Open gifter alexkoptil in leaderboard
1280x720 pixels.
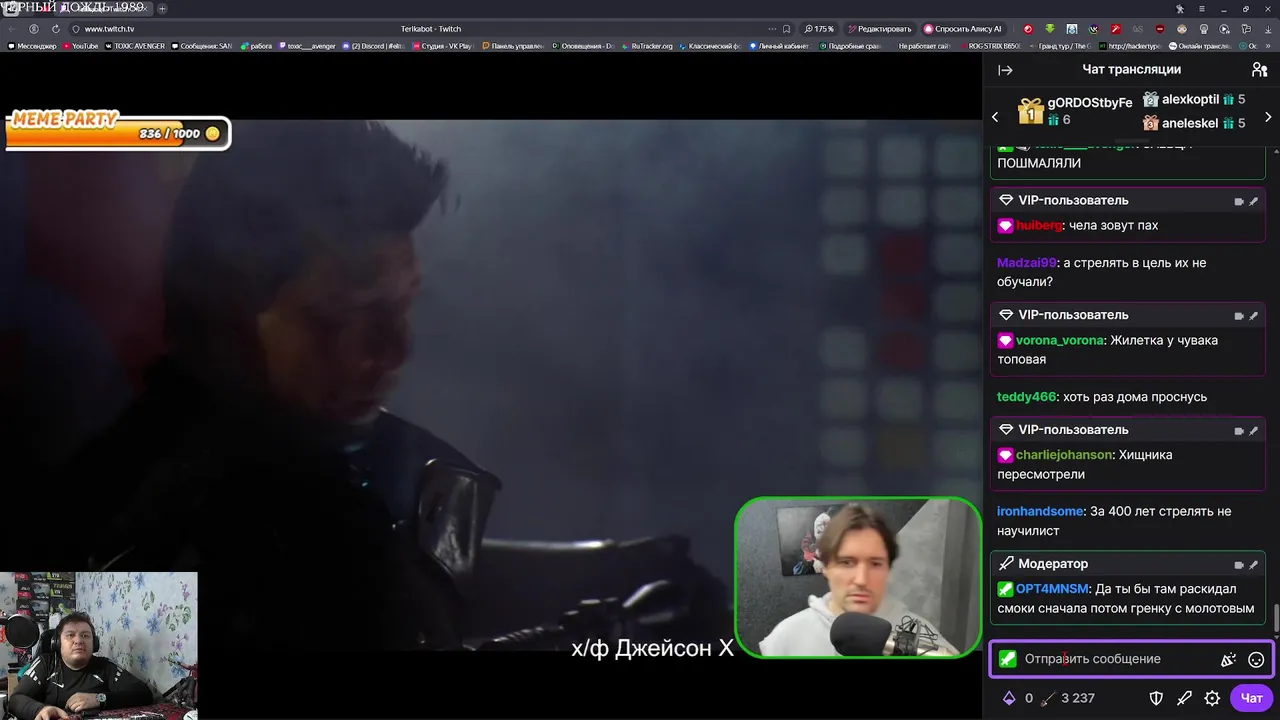tap(1194, 99)
